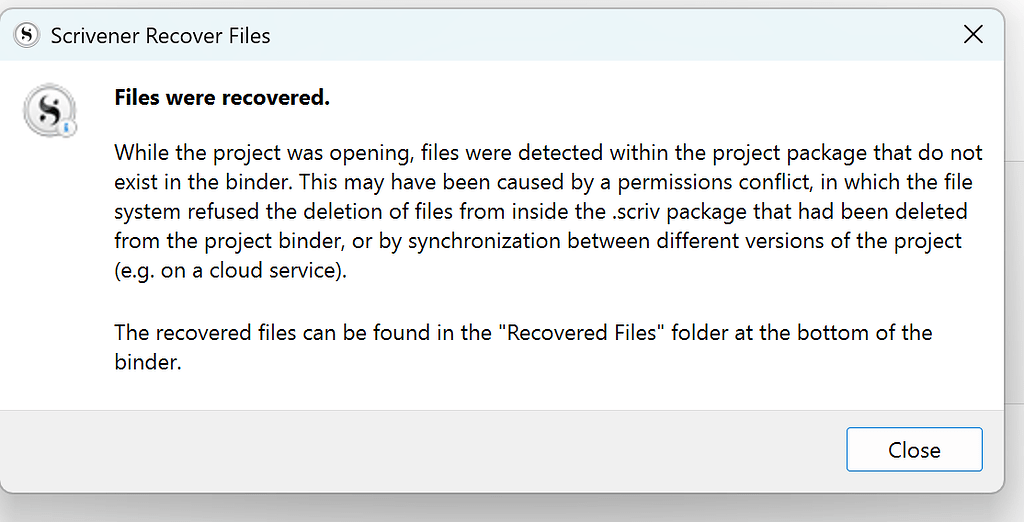This screenshot has height=522, width=1024.
Task: Click the "Scrivener Recover Files" window title
Action: click(160, 36)
